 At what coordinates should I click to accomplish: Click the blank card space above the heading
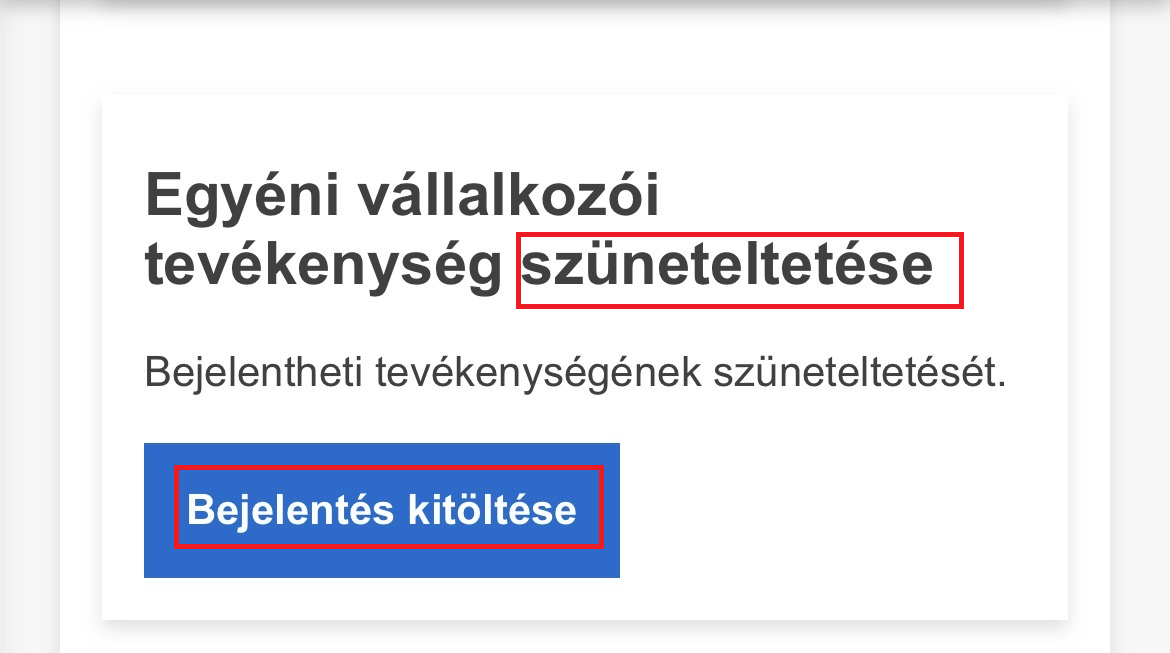[x=585, y=130]
